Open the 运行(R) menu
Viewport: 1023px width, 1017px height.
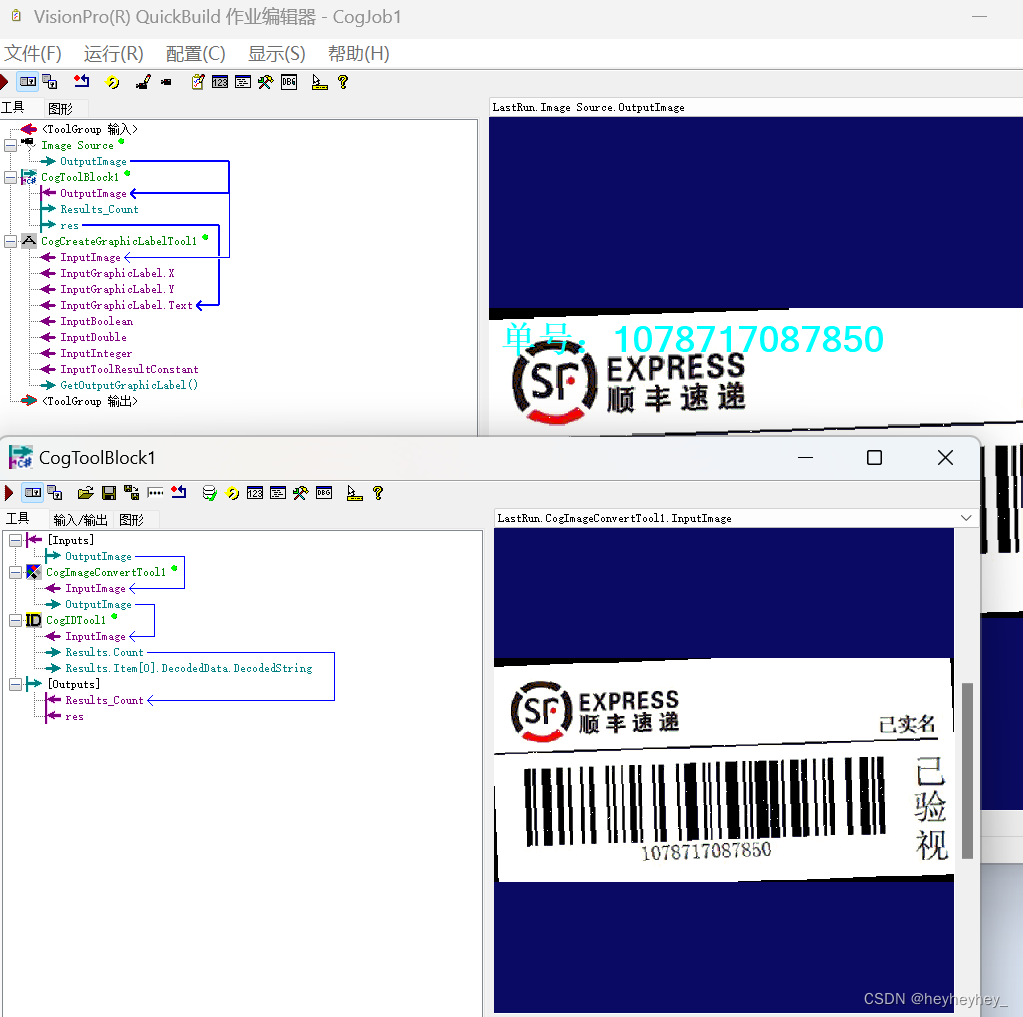coord(113,54)
